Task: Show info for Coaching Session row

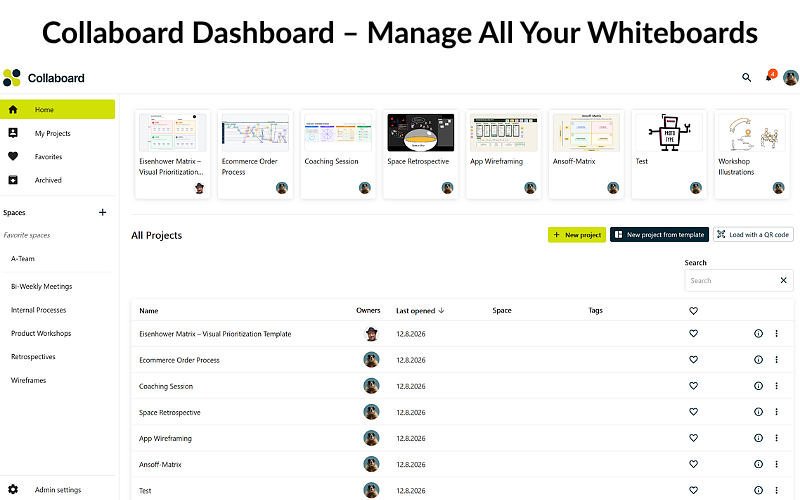Action: pos(759,386)
